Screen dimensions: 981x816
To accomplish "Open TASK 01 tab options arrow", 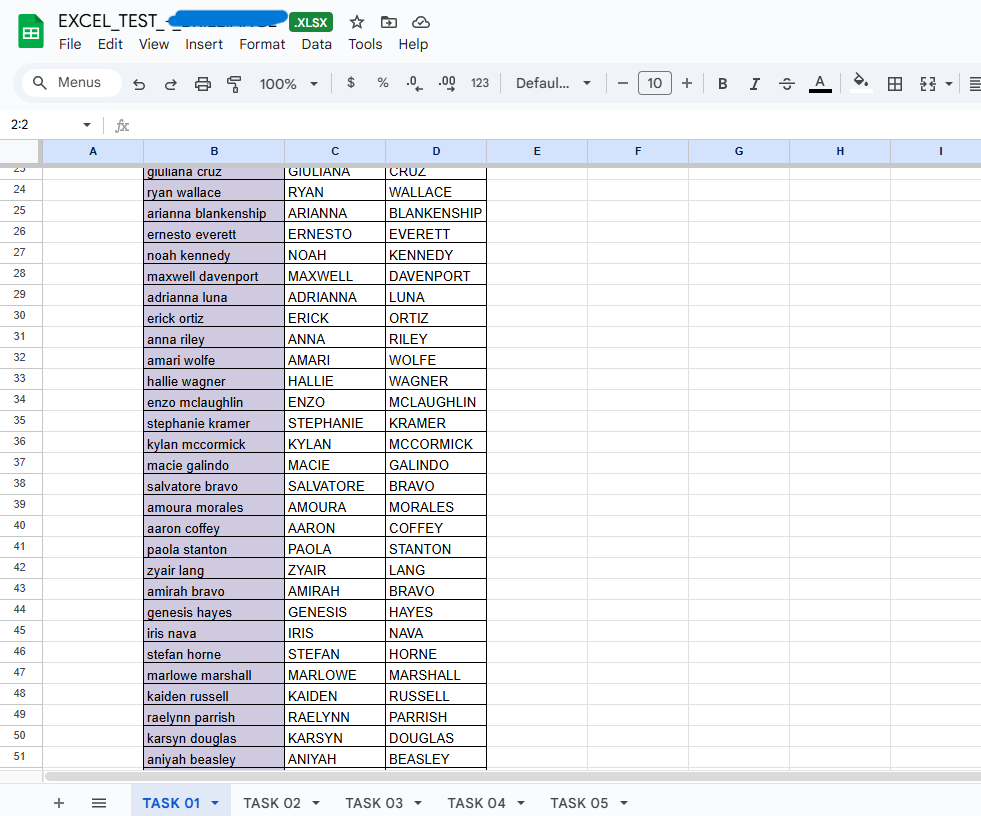I will tap(215, 803).
